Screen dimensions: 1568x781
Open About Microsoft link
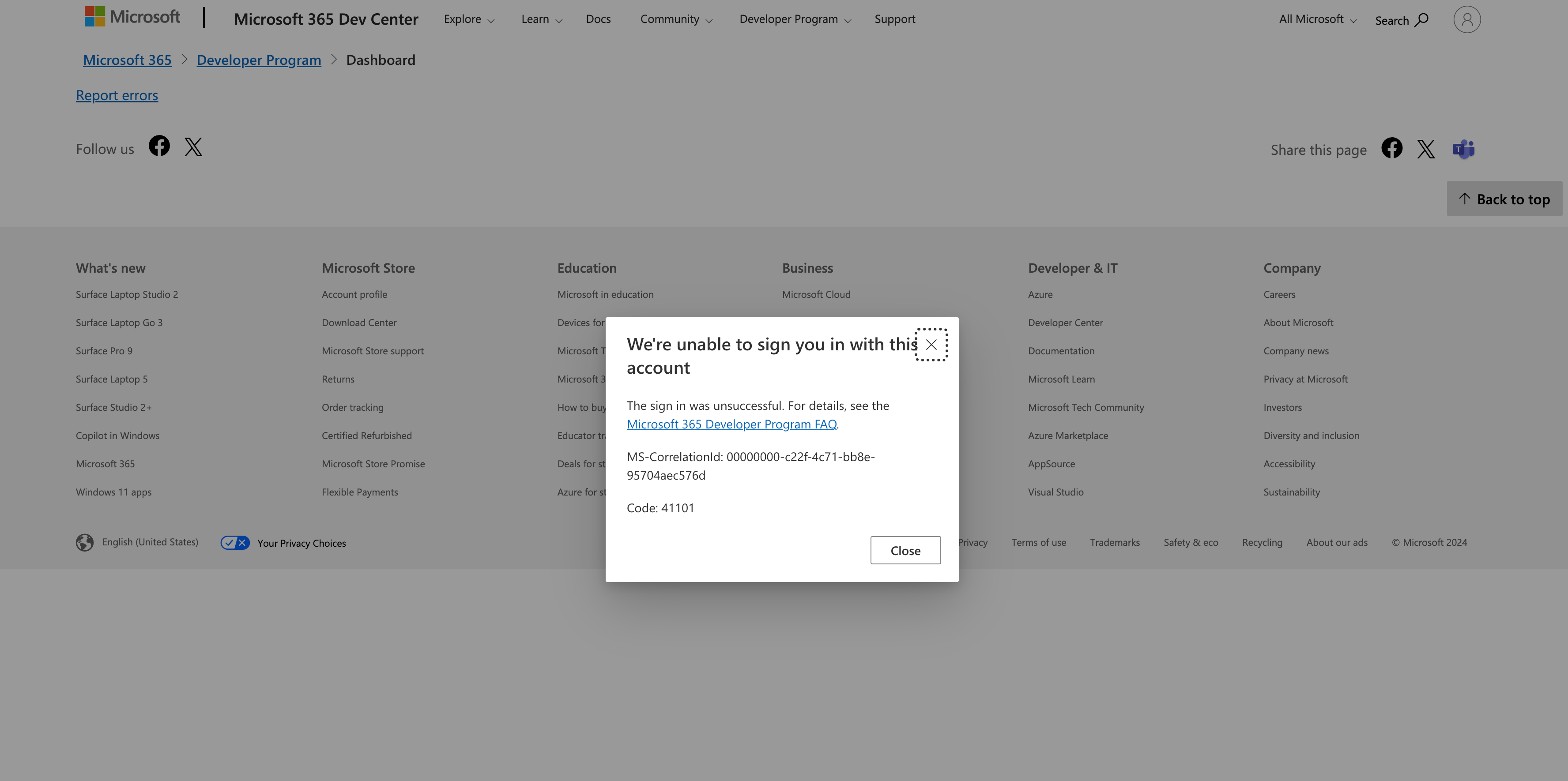(1298, 323)
